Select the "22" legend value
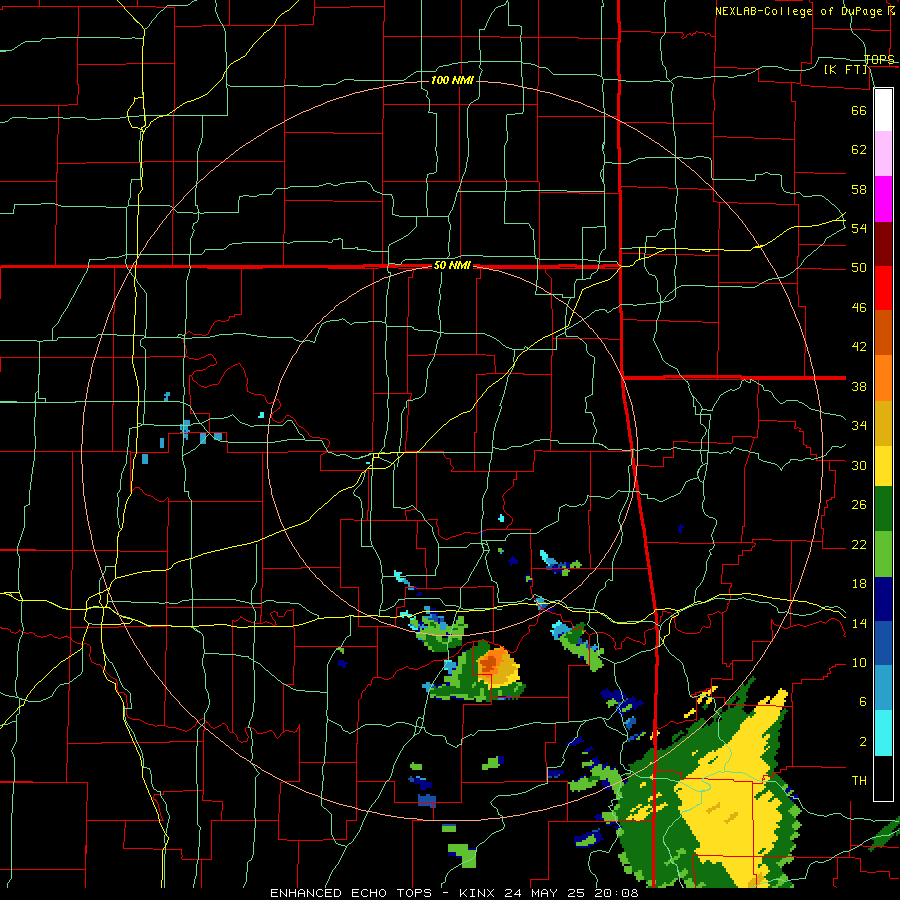 click(859, 544)
